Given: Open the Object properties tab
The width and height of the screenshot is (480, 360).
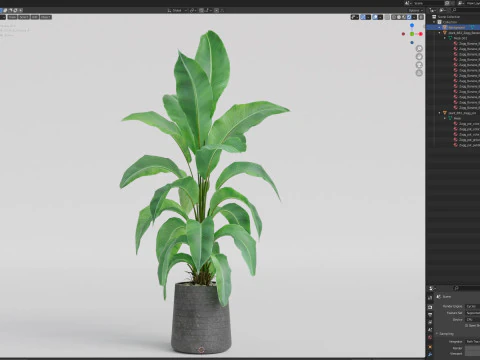Looking at the screenshot, I should pos(430,347).
